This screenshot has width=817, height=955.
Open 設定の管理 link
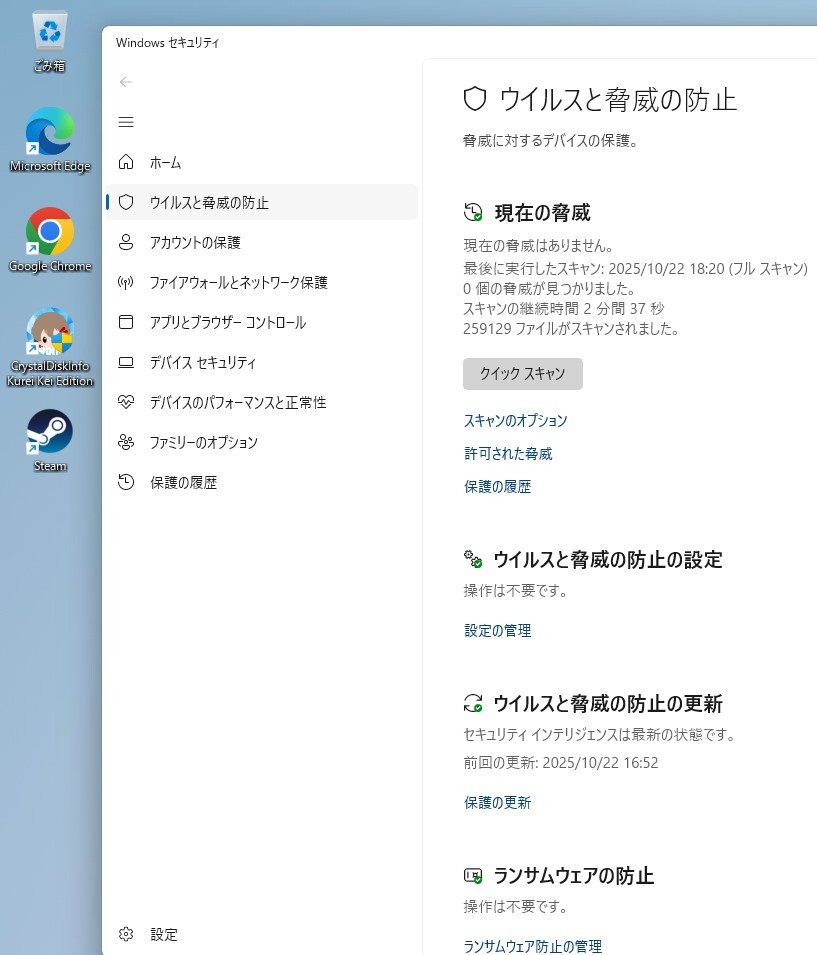coord(497,630)
